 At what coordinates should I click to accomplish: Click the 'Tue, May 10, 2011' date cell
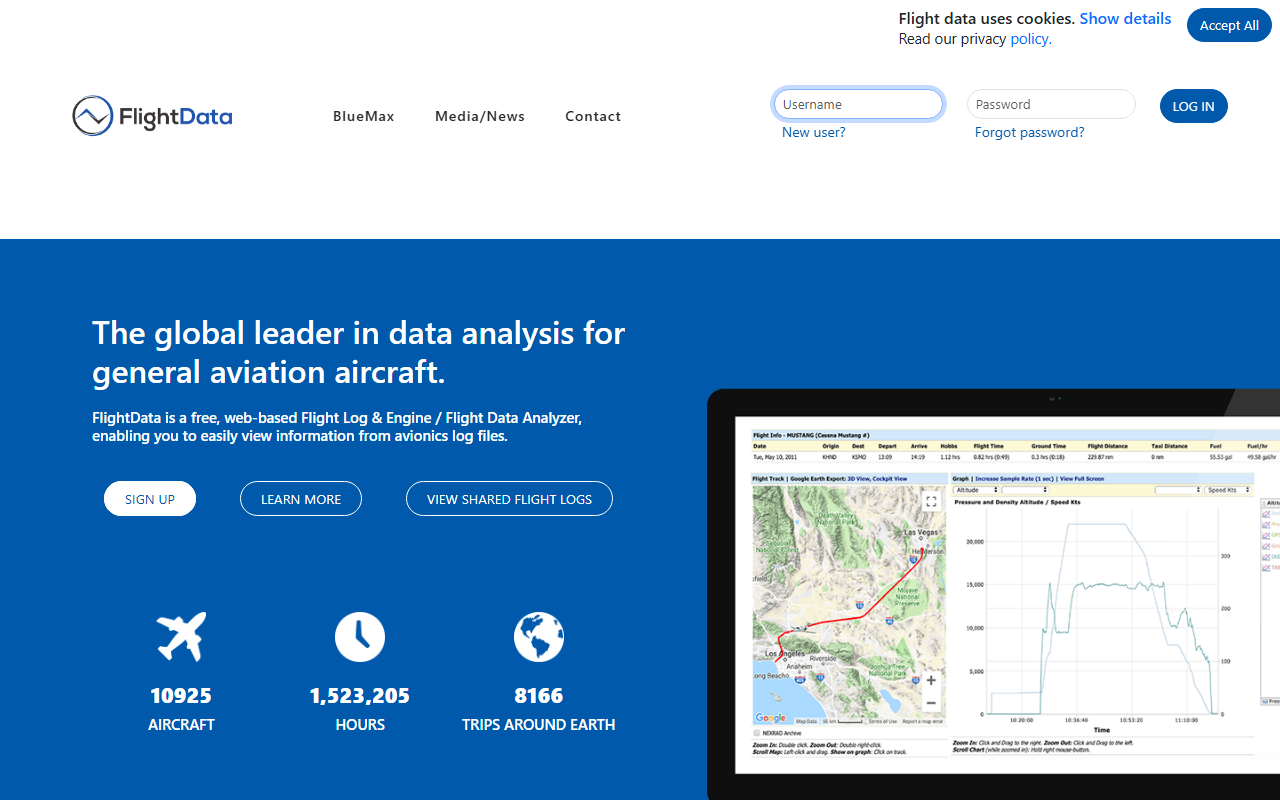pos(775,457)
